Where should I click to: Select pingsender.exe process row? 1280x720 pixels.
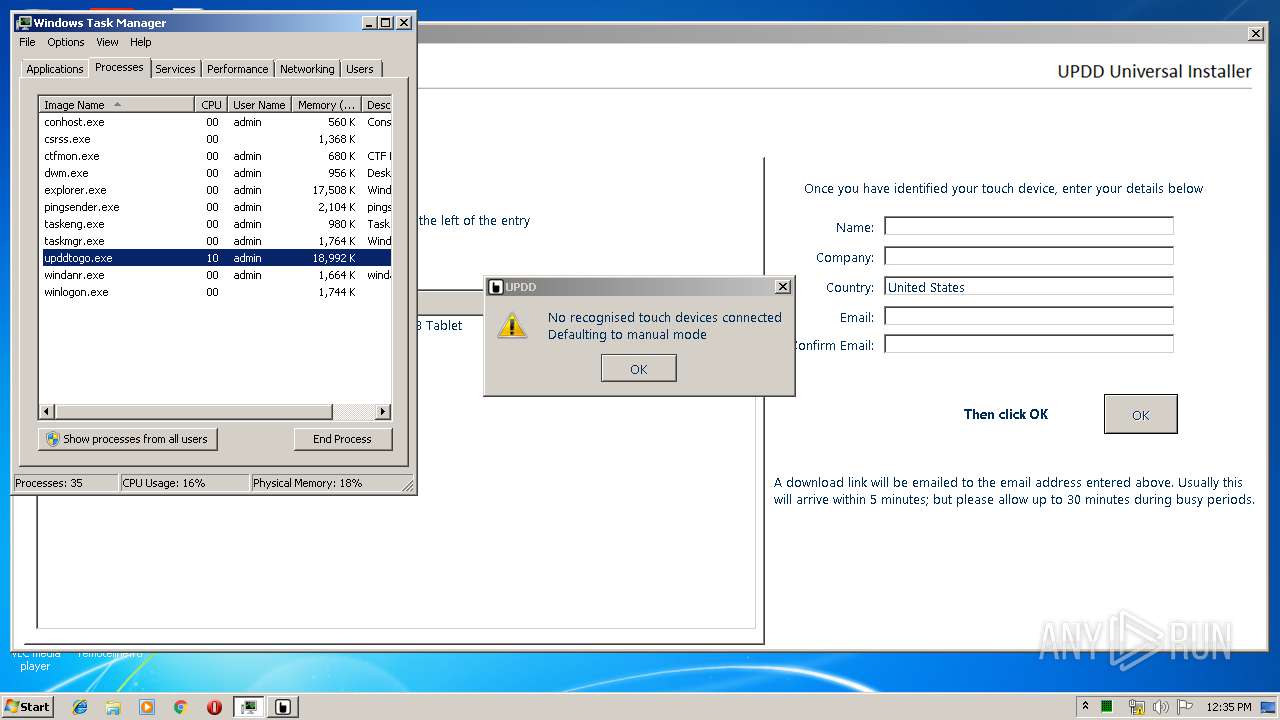[x=215, y=207]
